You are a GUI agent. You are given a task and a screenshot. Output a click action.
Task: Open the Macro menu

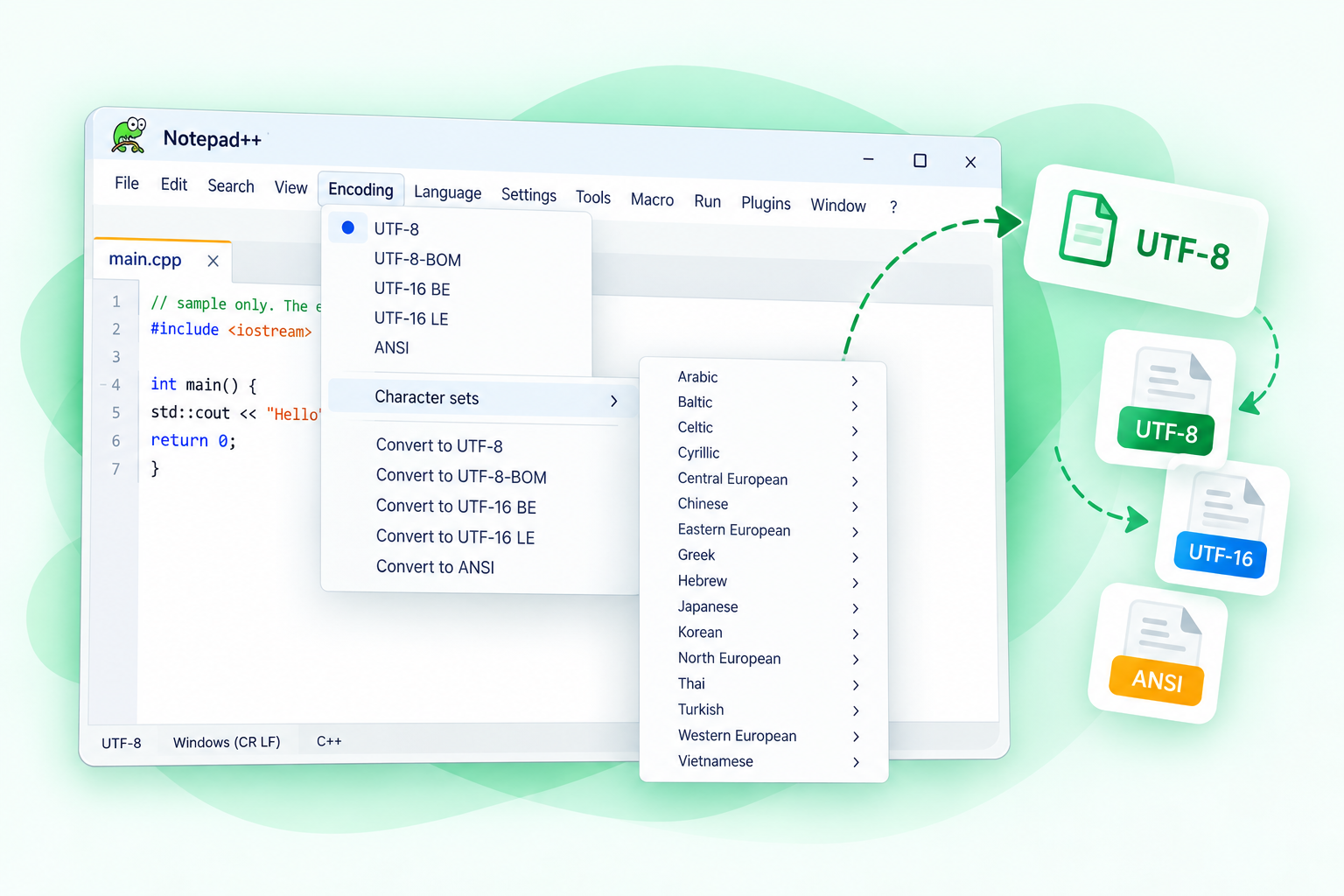[652, 199]
